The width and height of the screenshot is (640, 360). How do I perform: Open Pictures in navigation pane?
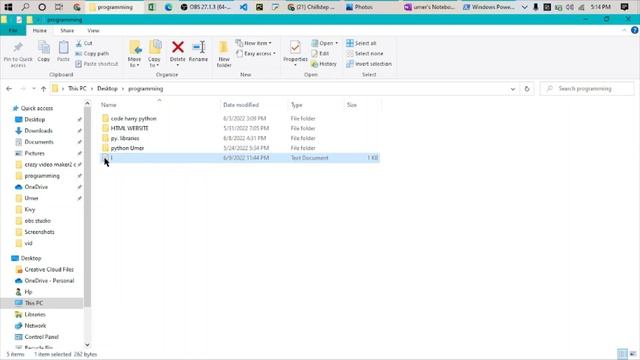34,153
